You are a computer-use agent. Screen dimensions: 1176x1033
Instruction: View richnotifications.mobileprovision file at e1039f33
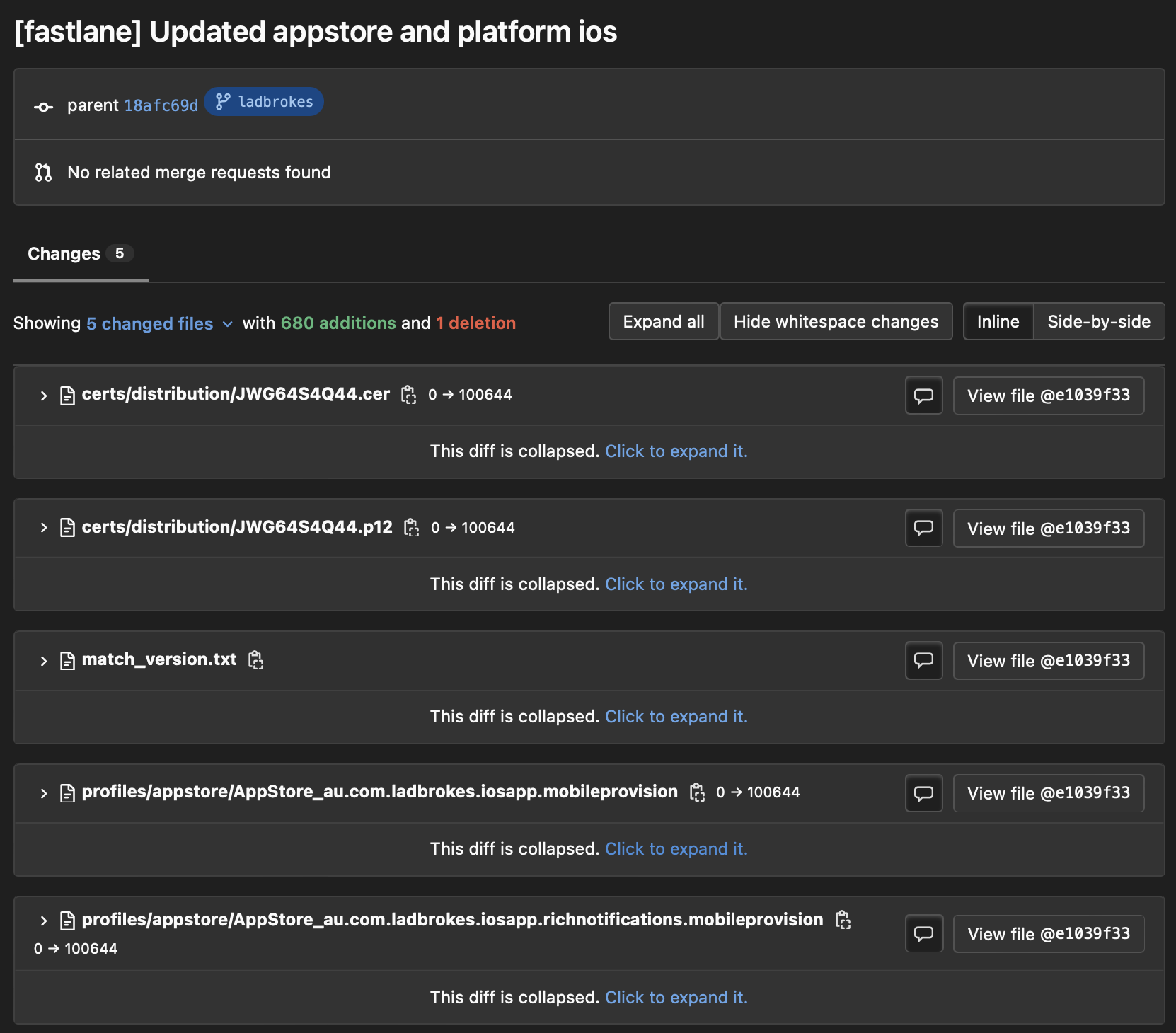(x=1049, y=934)
